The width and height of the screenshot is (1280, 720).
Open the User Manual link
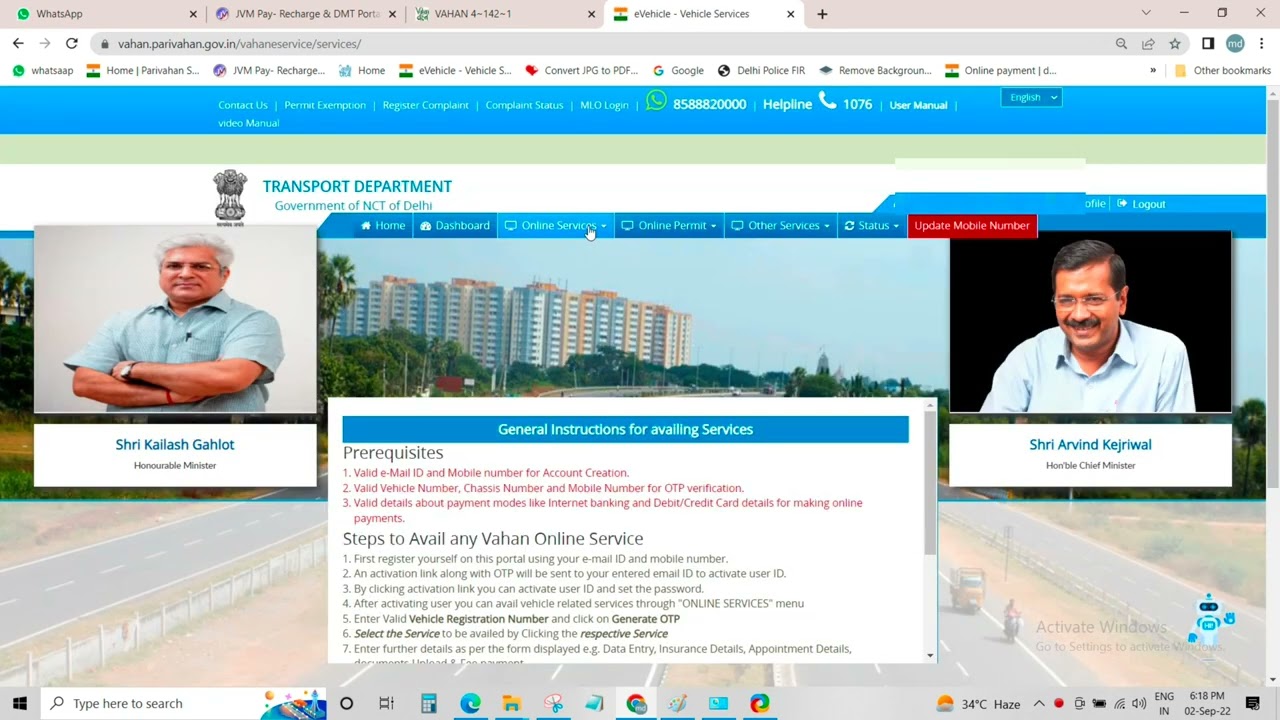tap(918, 105)
